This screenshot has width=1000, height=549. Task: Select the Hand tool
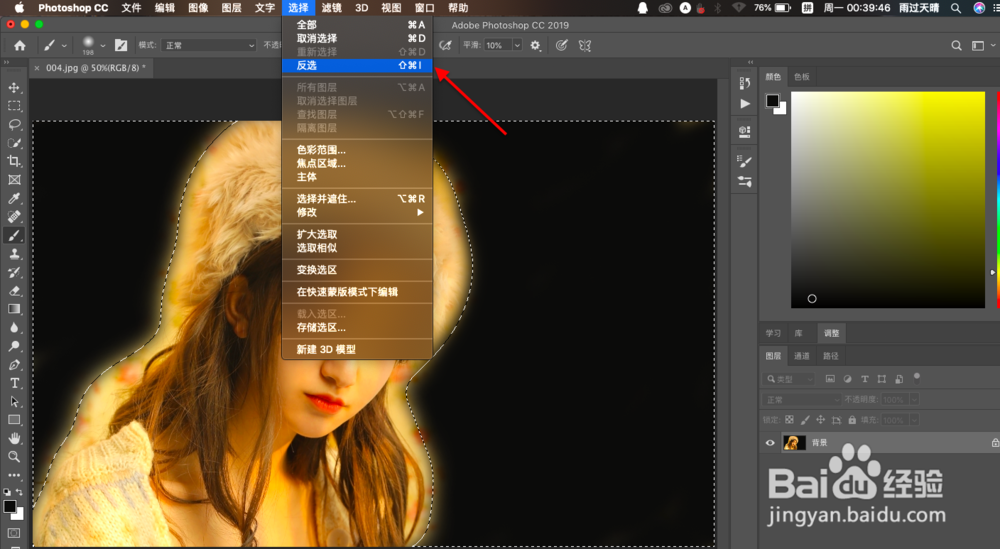coord(14,439)
